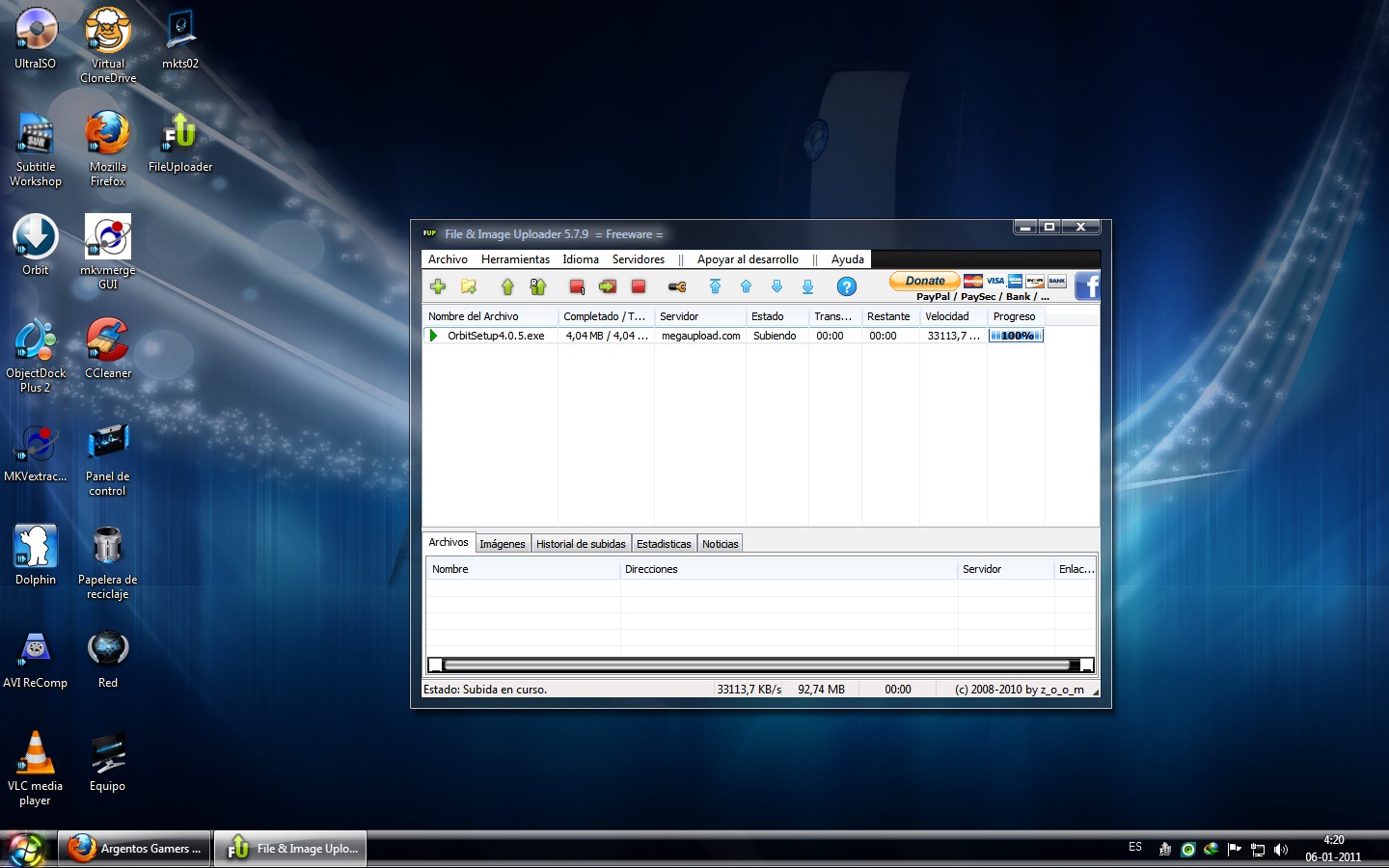Click the green play arrow beside OrbitSetup4.0.5.exe
Image resolution: width=1389 pixels, height=868 pixels.
[x=434, y=336]
